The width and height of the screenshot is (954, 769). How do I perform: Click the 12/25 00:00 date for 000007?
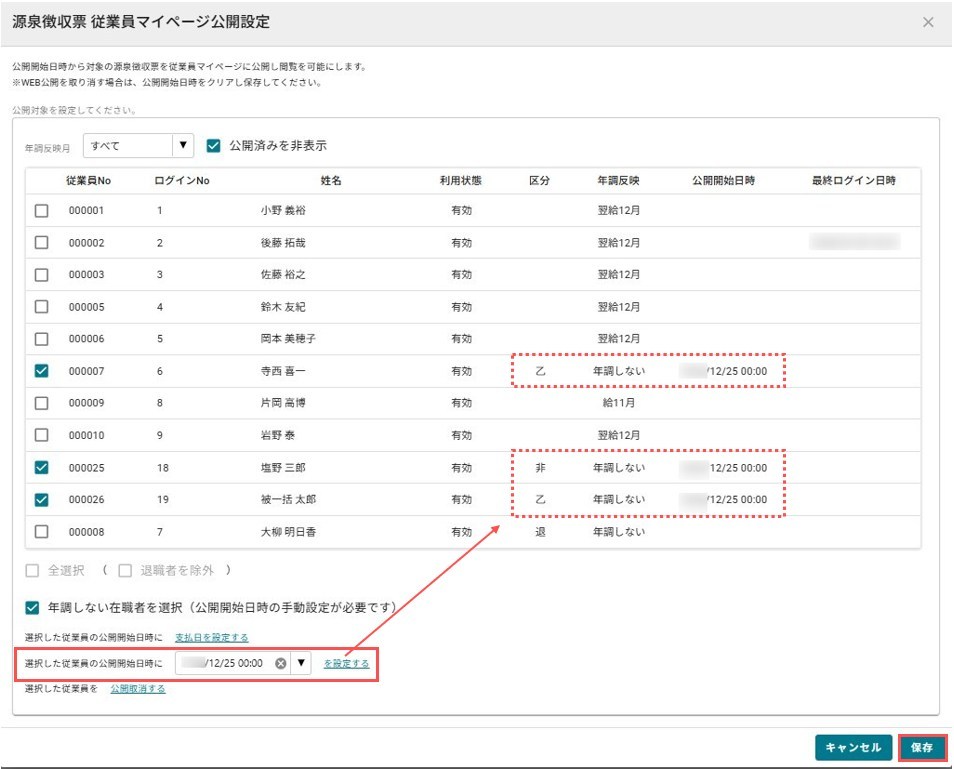(724, 371)
